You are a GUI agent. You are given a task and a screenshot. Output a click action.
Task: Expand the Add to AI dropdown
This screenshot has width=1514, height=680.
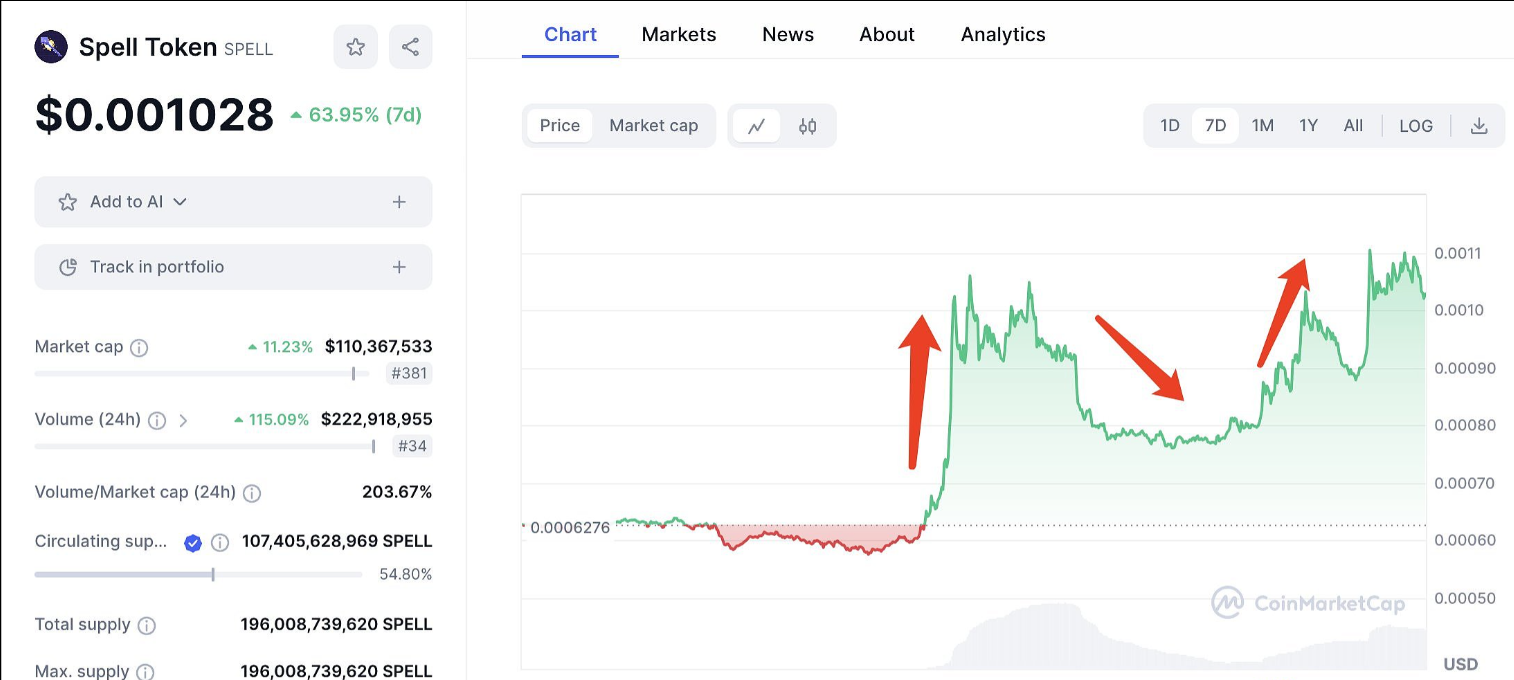(x=180, y=202)
